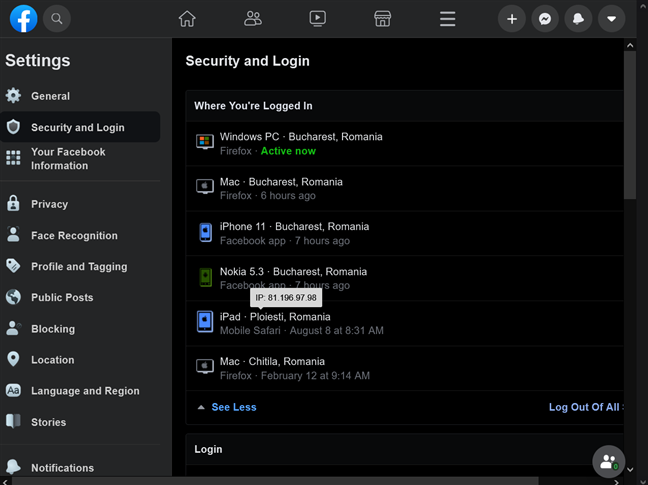Open the Friends icon in top bar
The width and height of the screenshot is (648, 485).
[253, 19]
